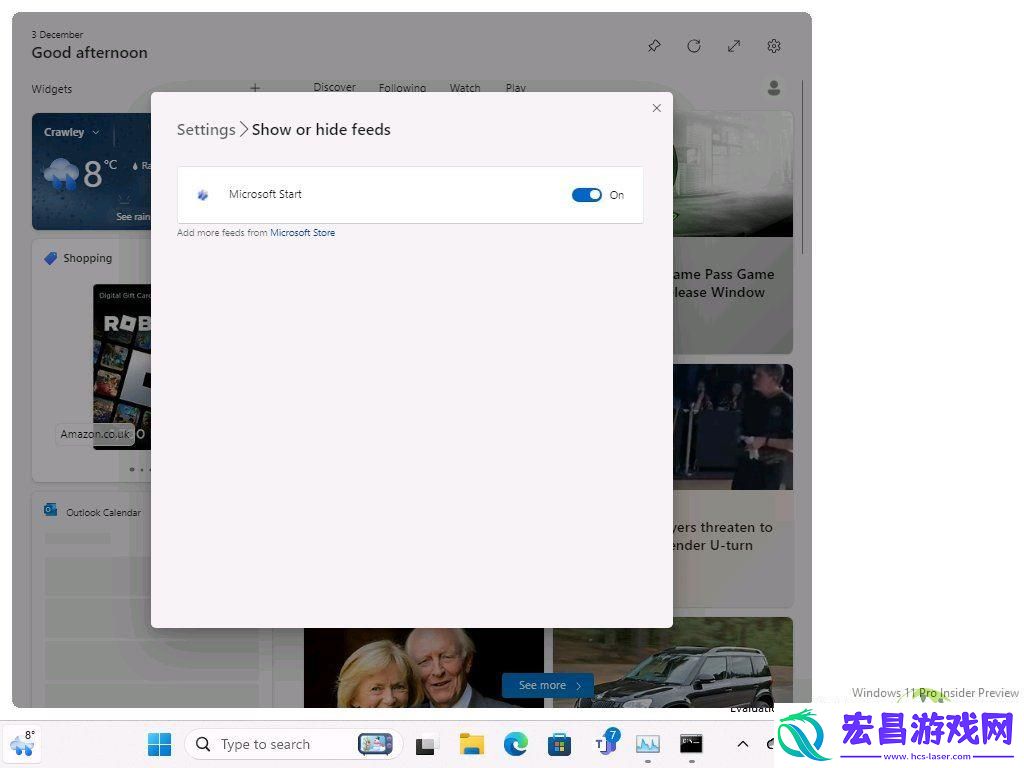Go back to Settings breadcrumb
1024x768 pixels.
click(206, 129)
